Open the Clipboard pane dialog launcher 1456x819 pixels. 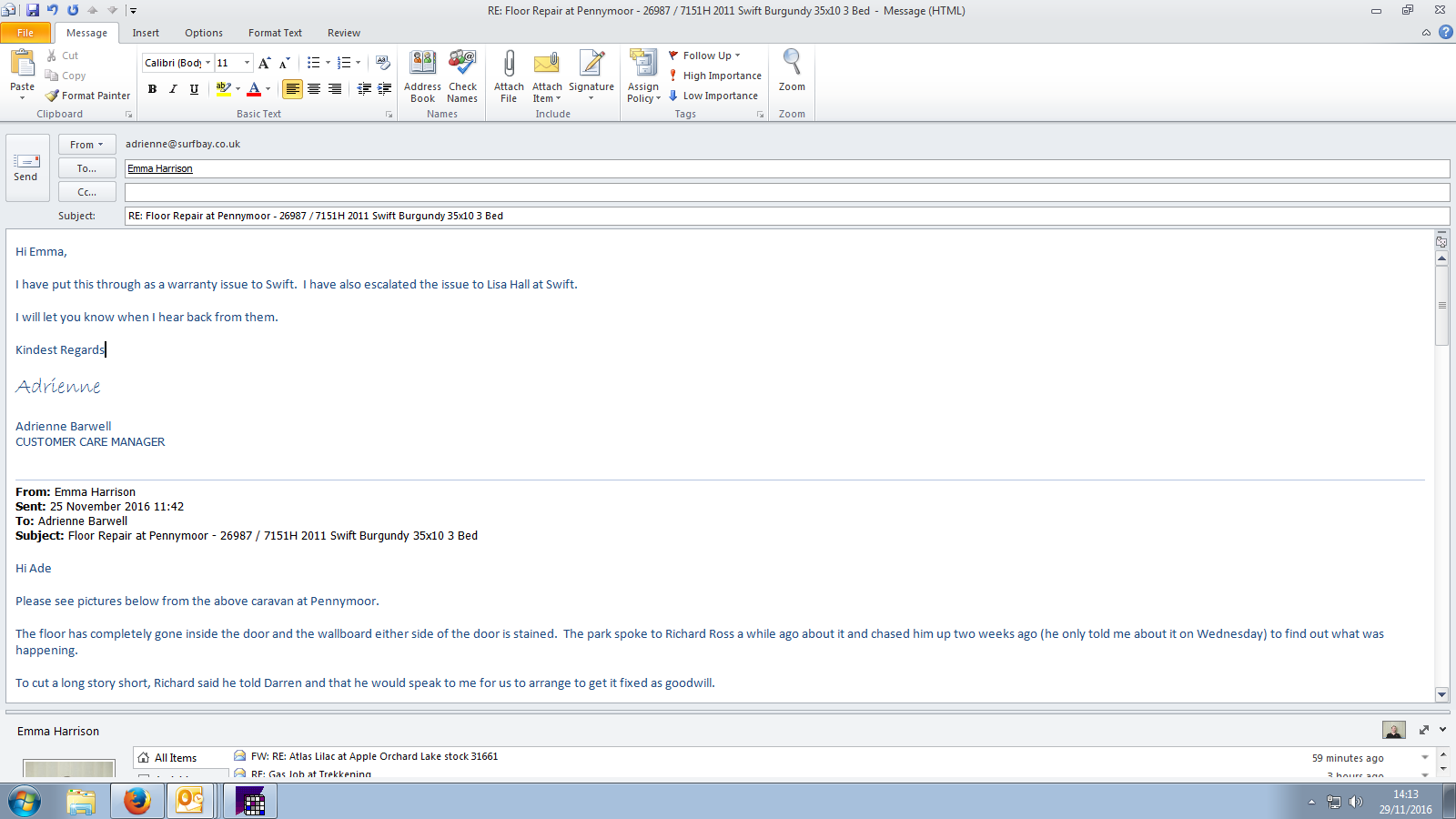[x=128, y=115]
